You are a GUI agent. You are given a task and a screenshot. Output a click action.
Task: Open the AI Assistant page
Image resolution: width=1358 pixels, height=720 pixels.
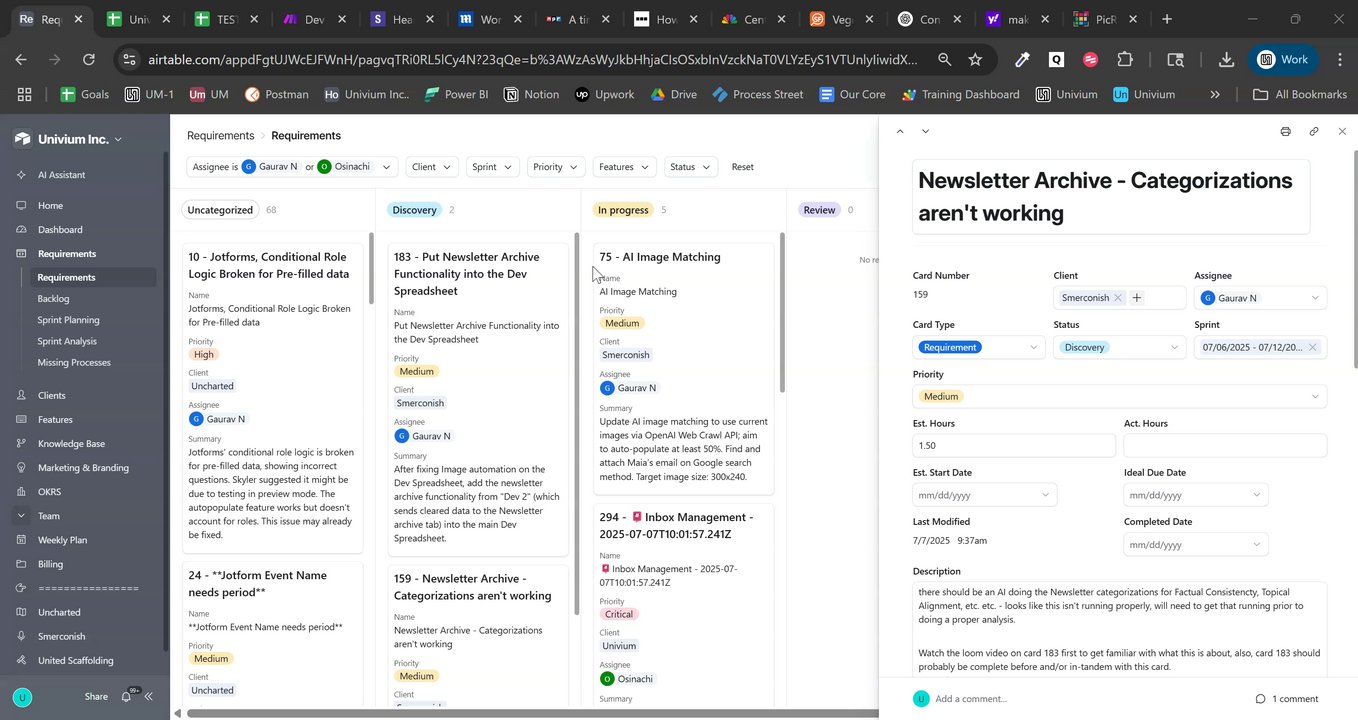point(61,175)
